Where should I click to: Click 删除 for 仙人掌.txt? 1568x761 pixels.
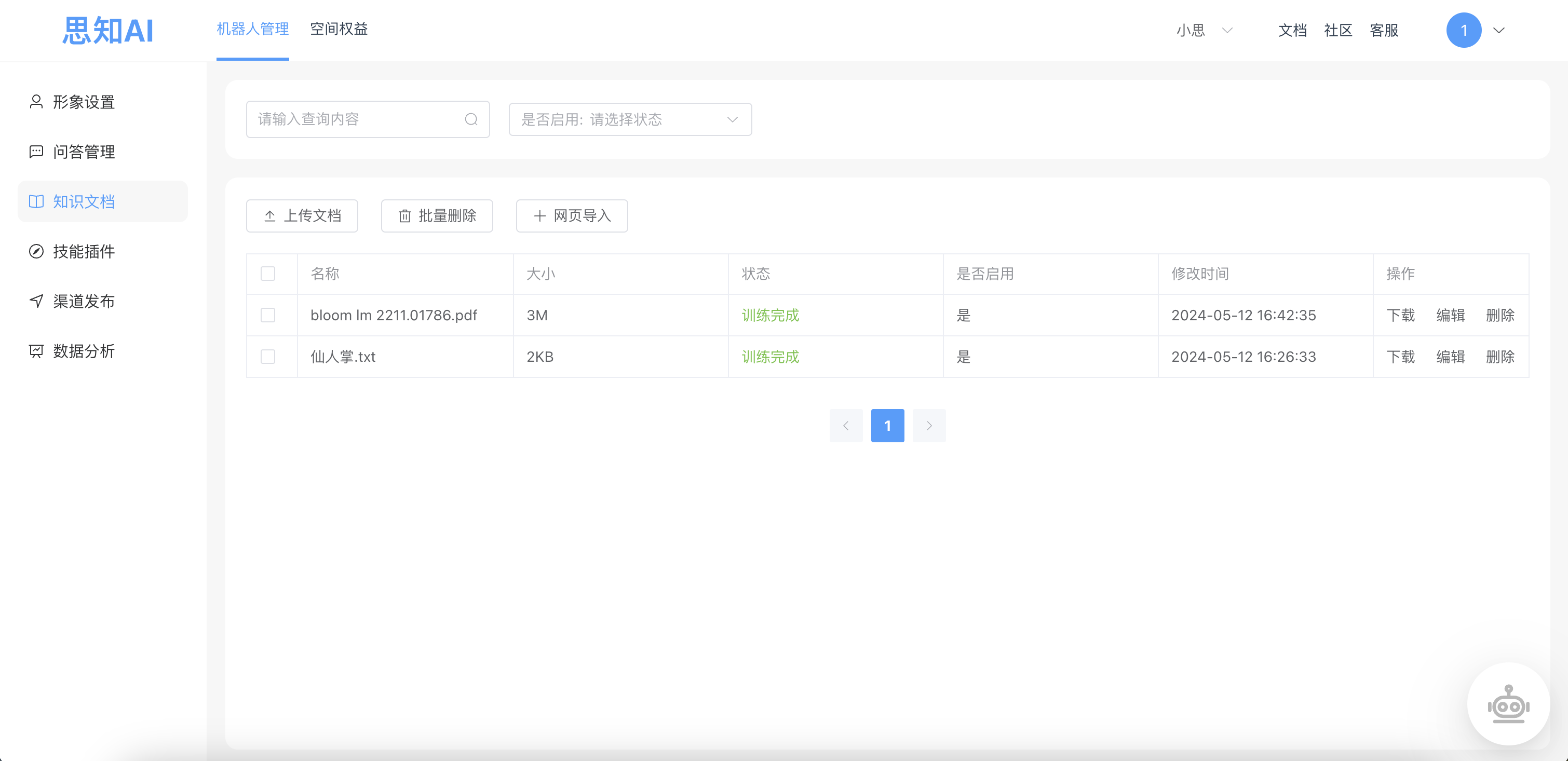1500,357
